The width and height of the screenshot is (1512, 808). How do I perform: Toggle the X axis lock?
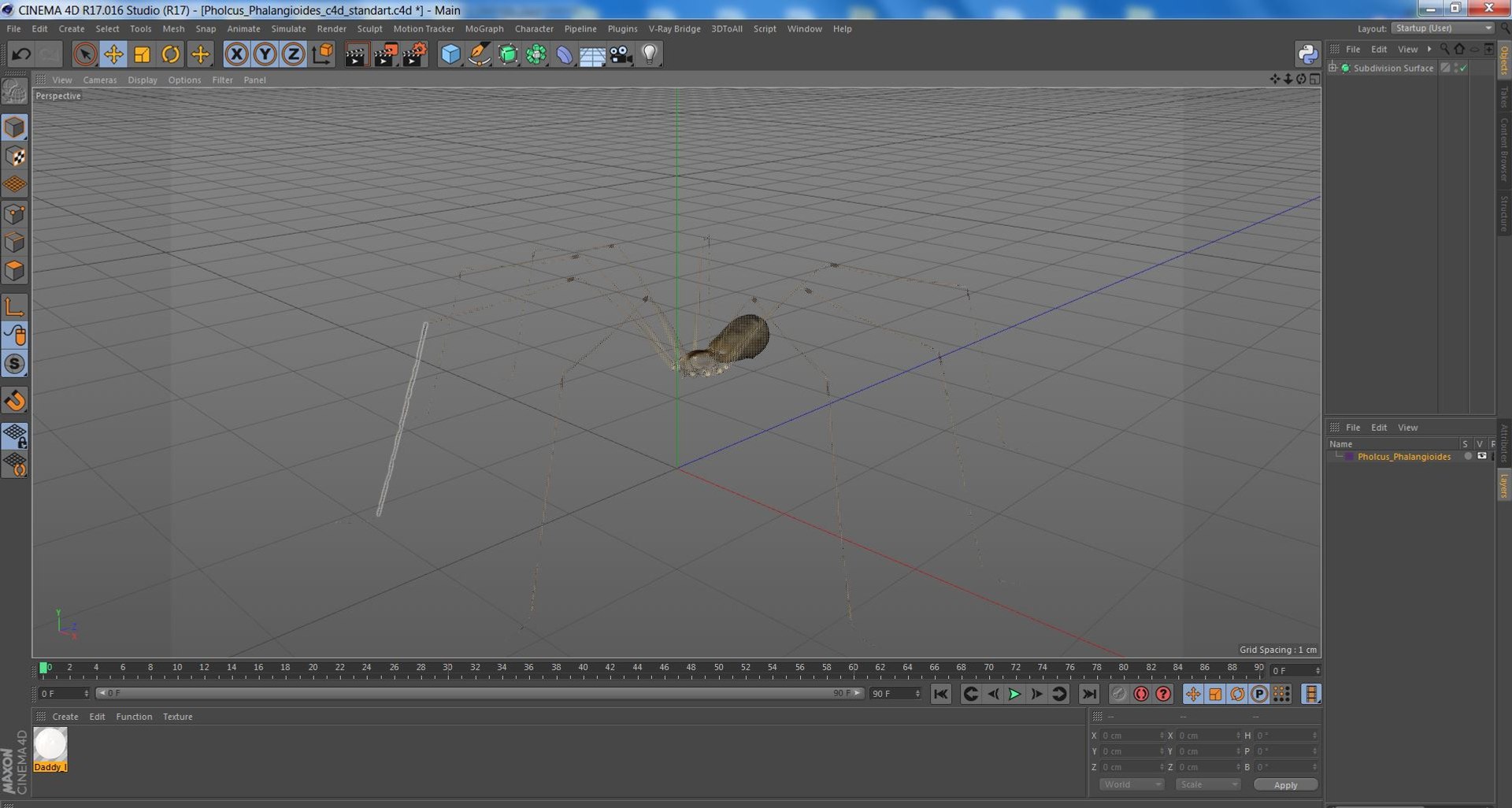[236, 54]
